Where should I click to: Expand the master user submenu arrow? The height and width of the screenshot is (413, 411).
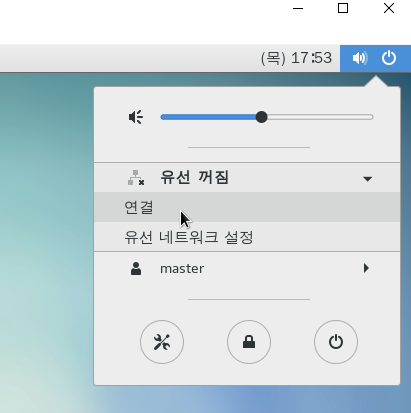366,268
